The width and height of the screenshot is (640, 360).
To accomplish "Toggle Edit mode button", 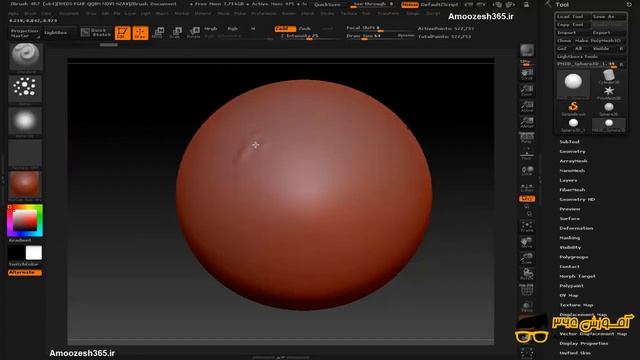I will tap(122, 33).
